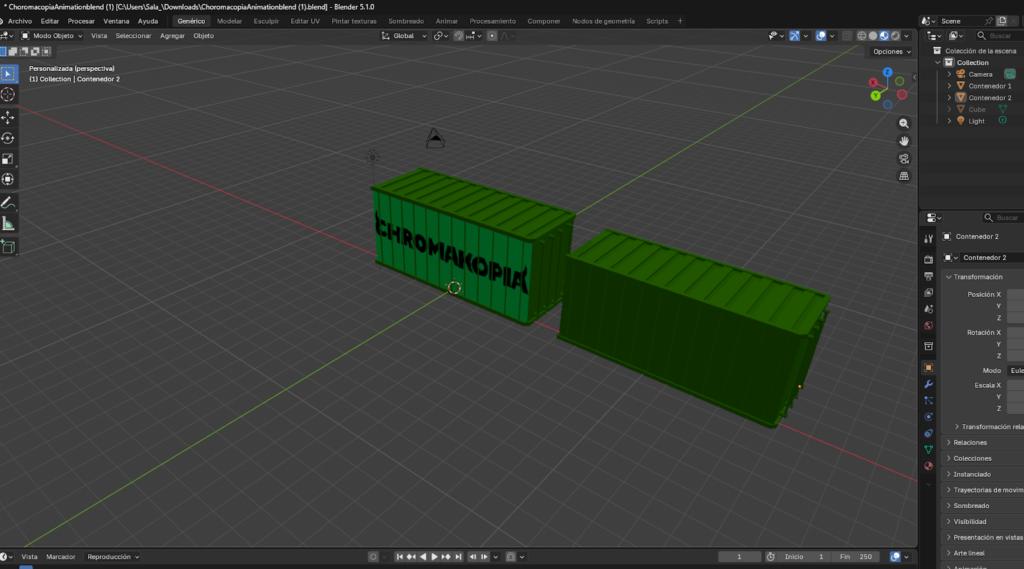Toggle viewport overlays display
The image size is (1024, 569).
coord(821,36)
